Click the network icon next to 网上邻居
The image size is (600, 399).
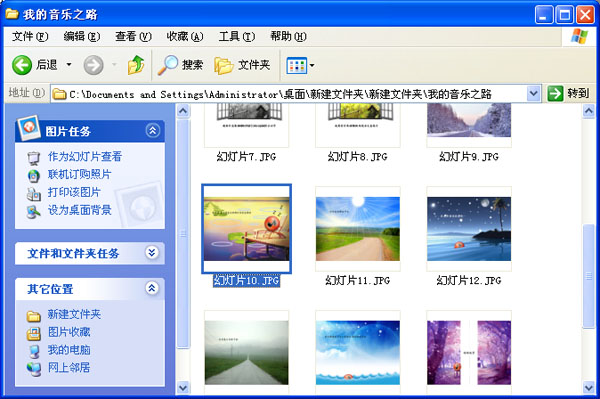pos(34,370)
